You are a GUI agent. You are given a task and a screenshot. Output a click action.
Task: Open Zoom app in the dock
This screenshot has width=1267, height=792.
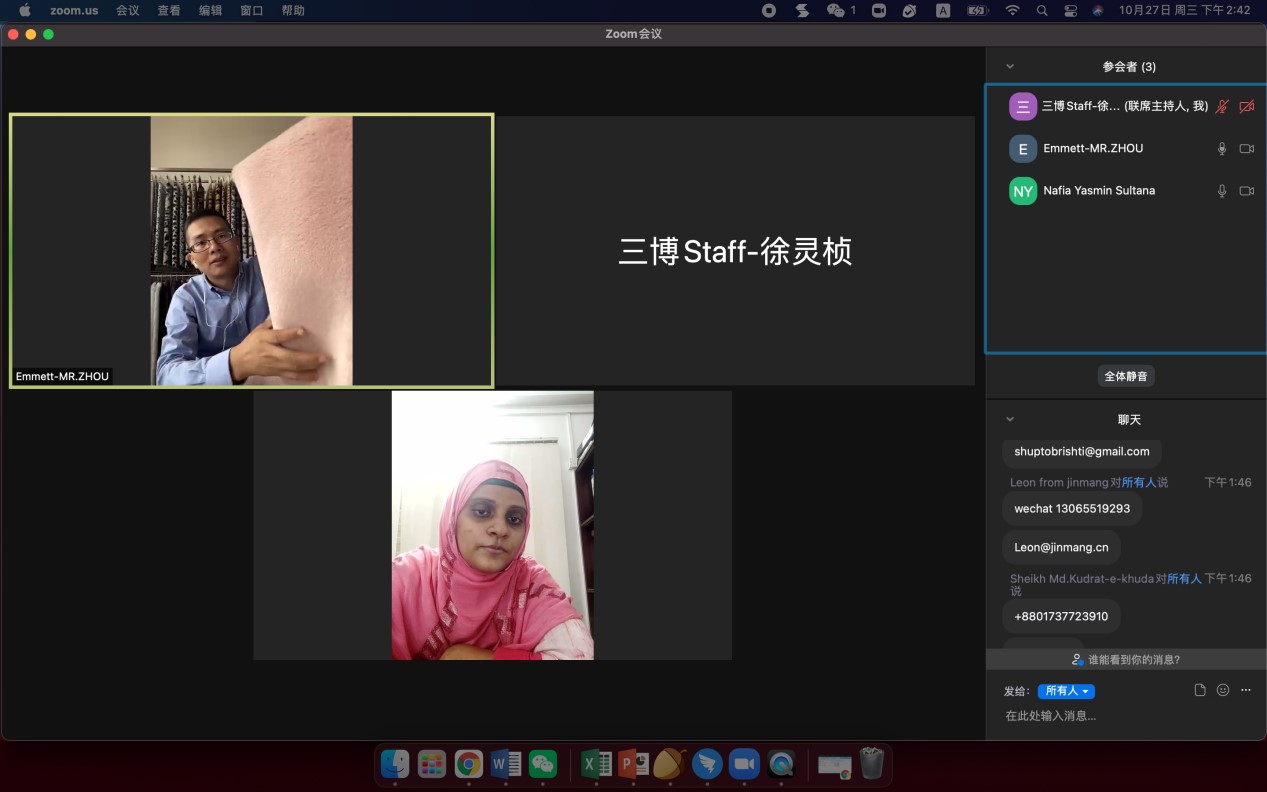click(x=744, y=765)
